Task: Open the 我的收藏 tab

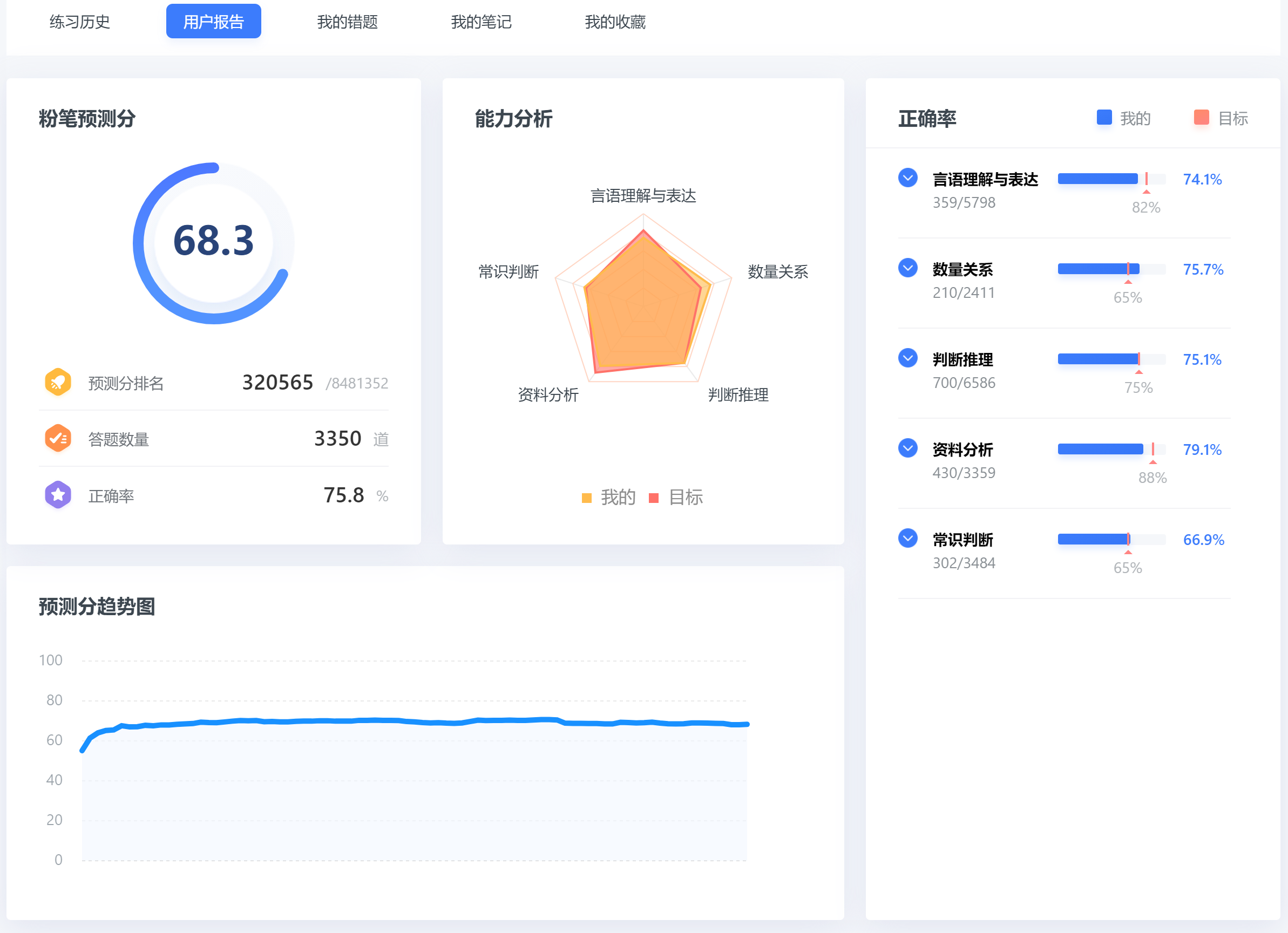Action: (x=615, y=22)
